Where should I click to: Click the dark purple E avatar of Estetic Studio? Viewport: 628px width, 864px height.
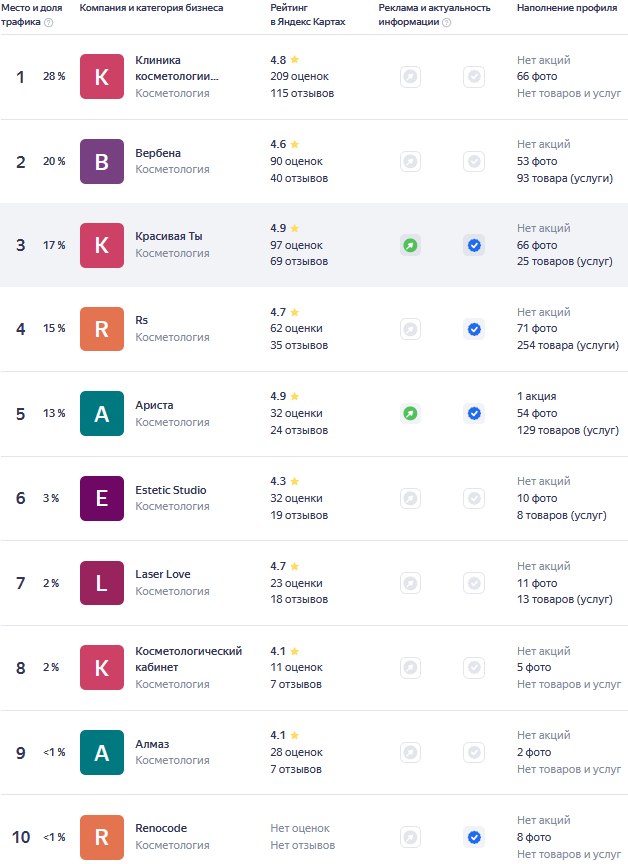(x=102, y=498)
